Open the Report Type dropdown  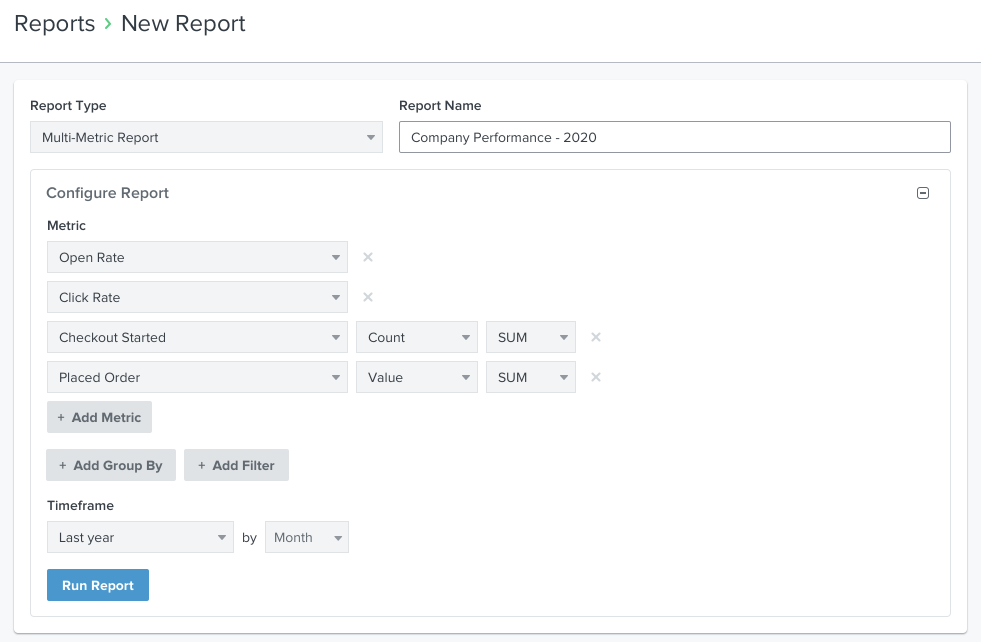click(206, 136)
